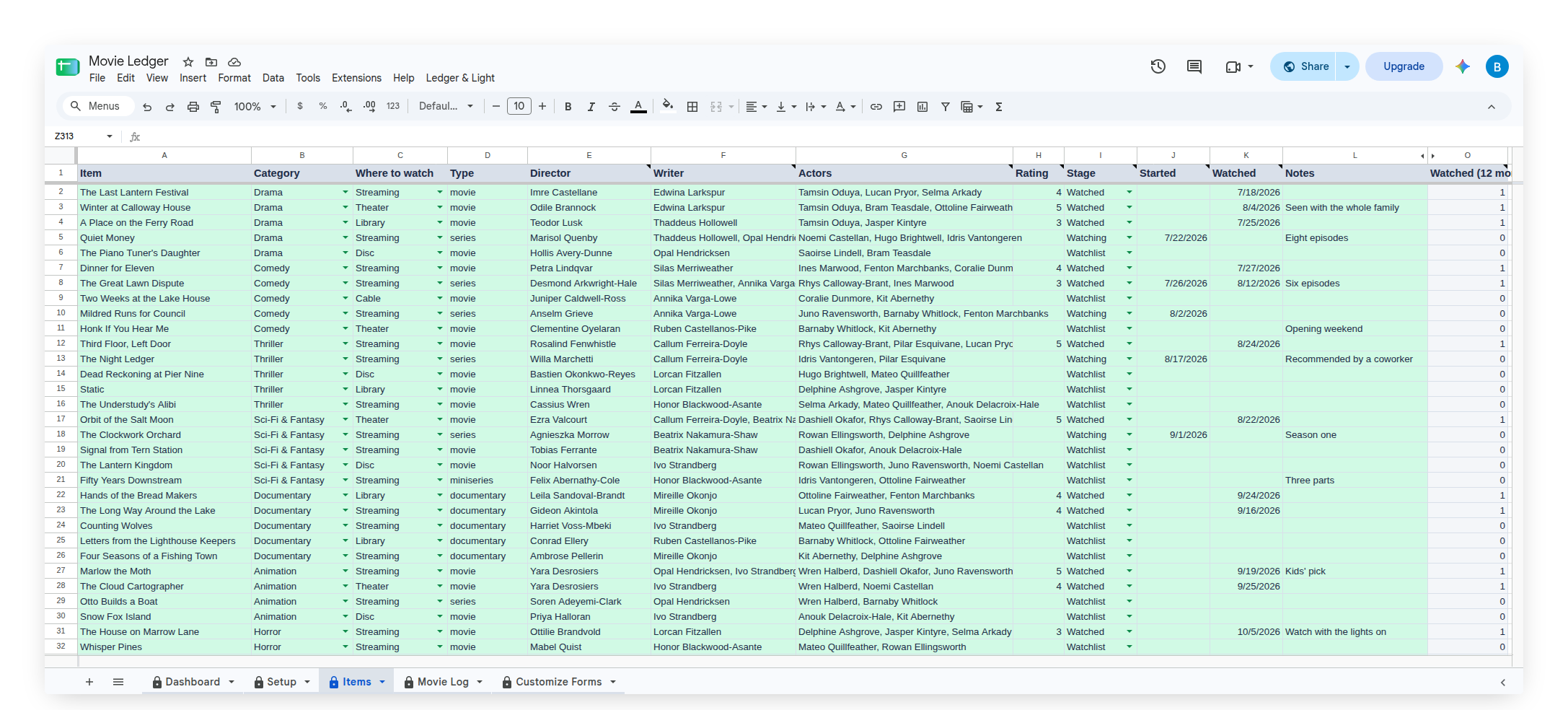Open the comments thread icon in header
Image resolution: width=1568 pixels, height=710 pixels.
[1194, 66]
